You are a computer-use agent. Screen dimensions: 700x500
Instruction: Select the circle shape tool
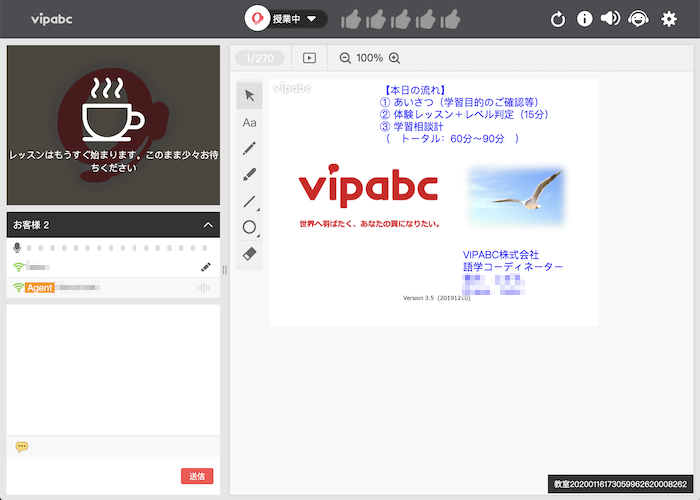click(x=250, y=228)
